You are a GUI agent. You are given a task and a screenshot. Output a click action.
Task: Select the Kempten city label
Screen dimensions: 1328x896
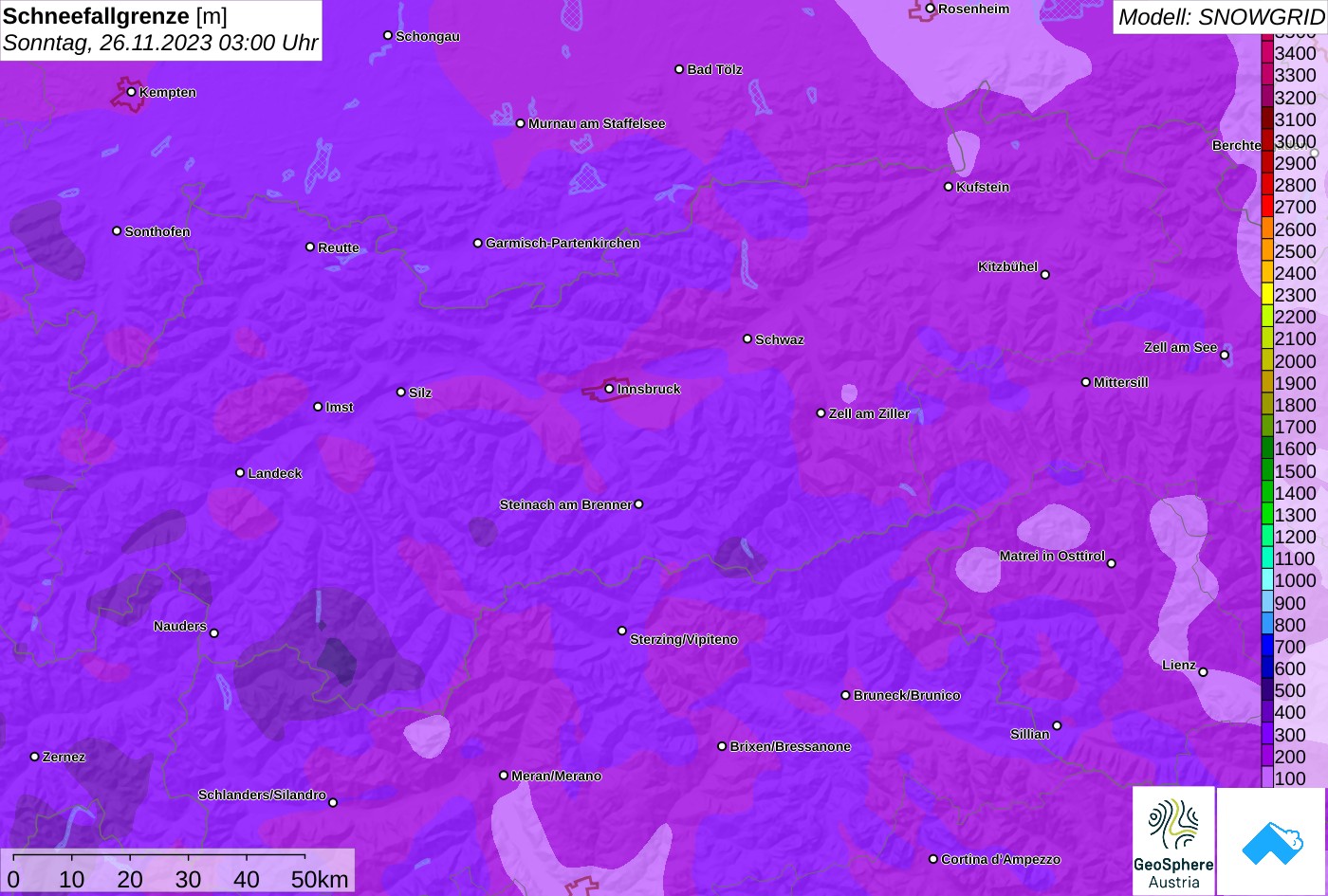click(168, 92)
